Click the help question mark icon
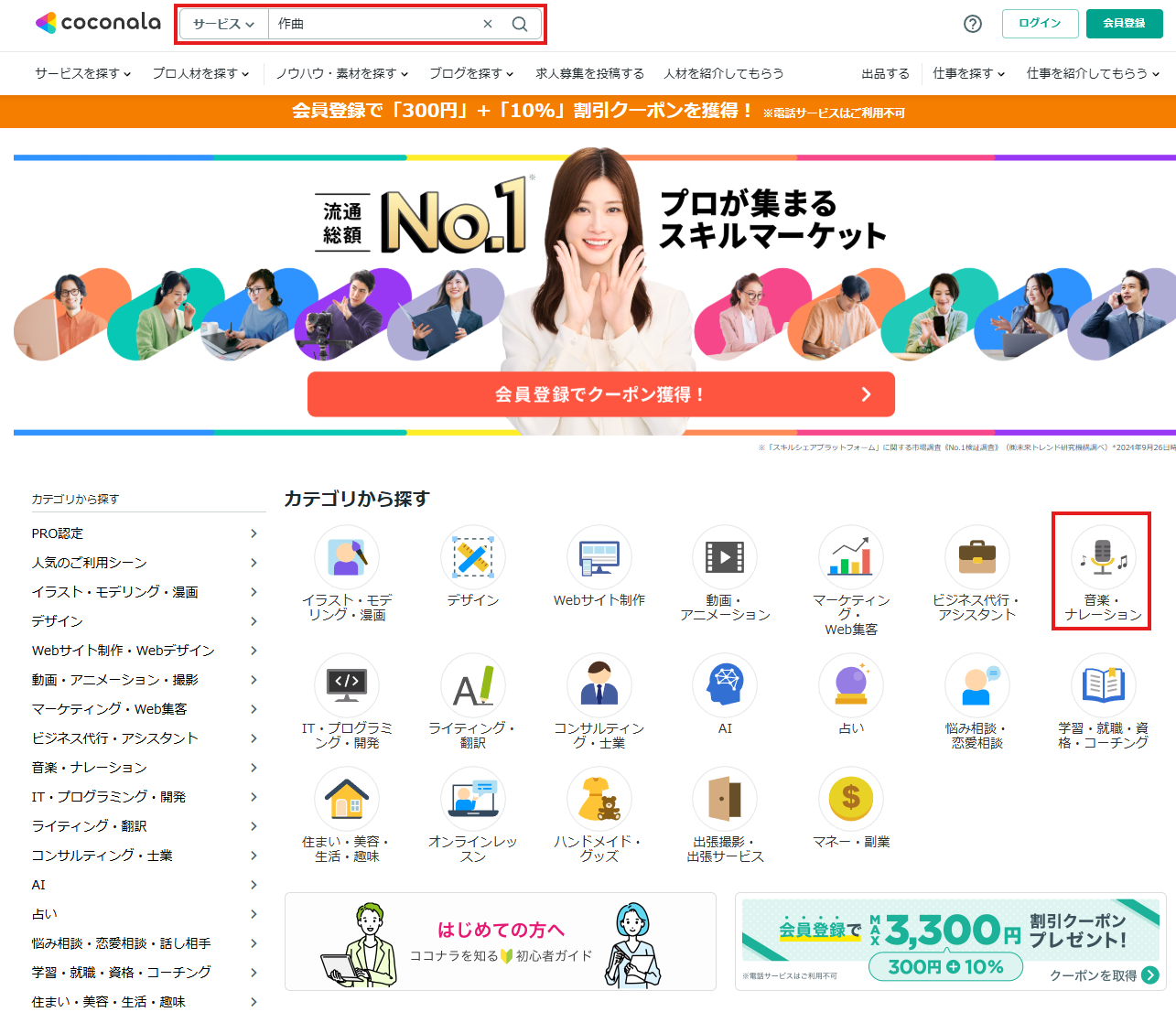 tap(973, 24)
